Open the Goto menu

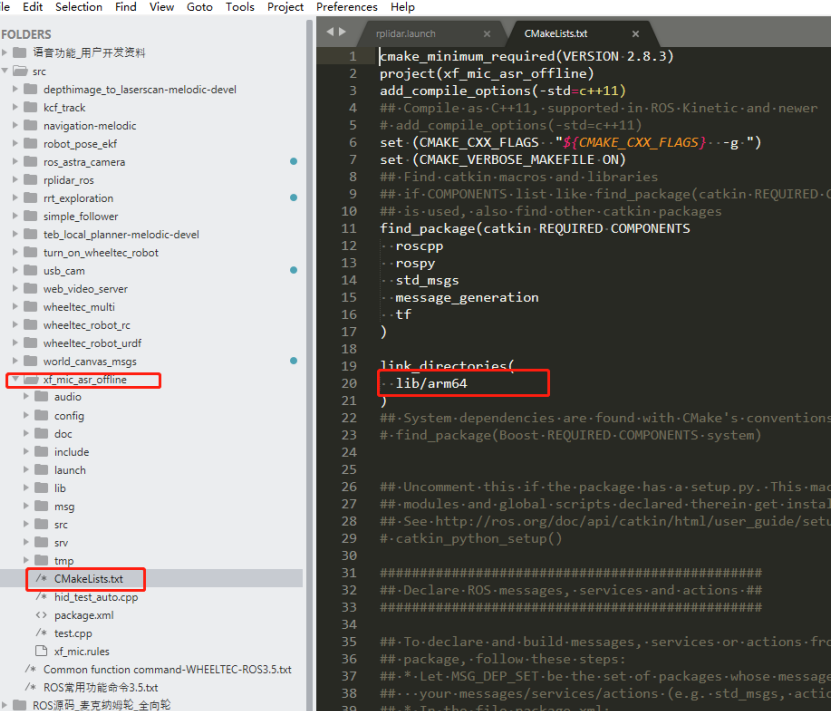(x=199, y=7)
